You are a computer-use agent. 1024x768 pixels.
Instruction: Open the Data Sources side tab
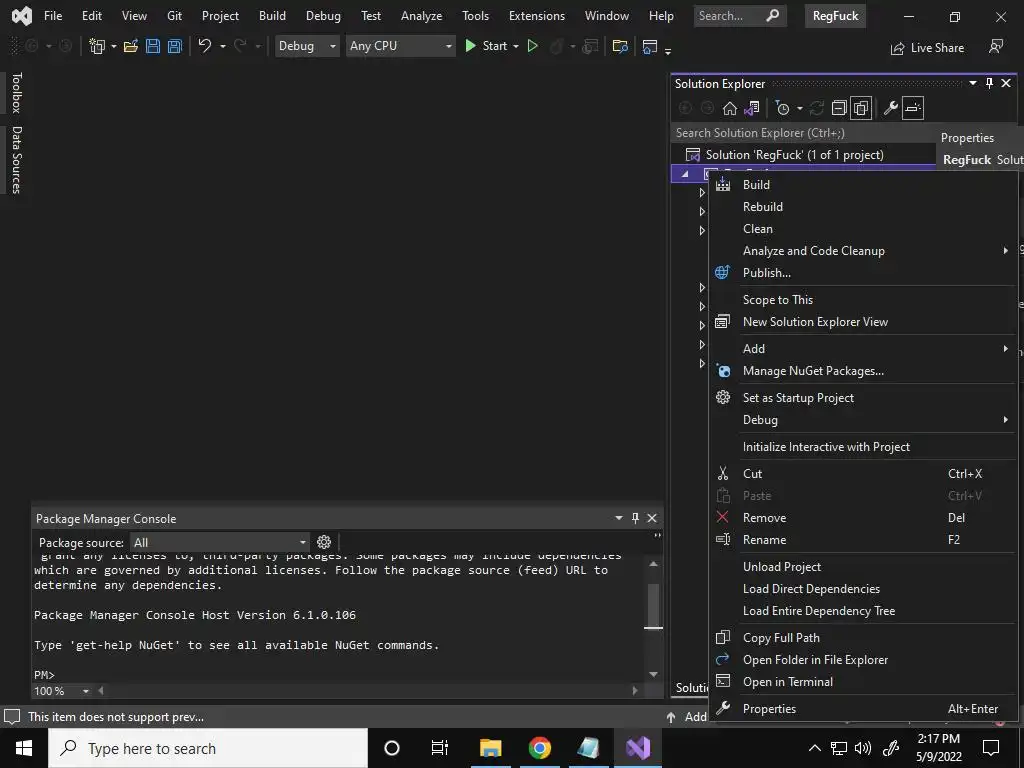16,160
